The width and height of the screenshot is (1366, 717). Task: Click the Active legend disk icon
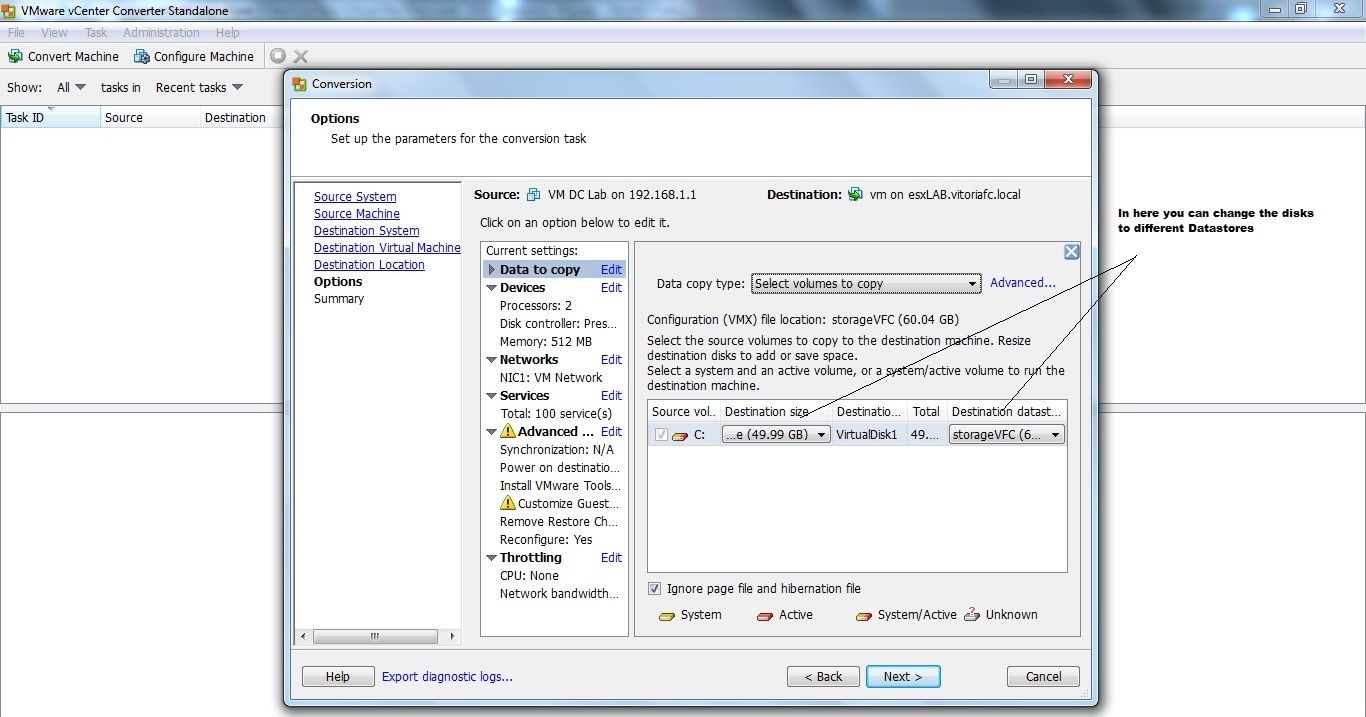click(x=764, y=616)
